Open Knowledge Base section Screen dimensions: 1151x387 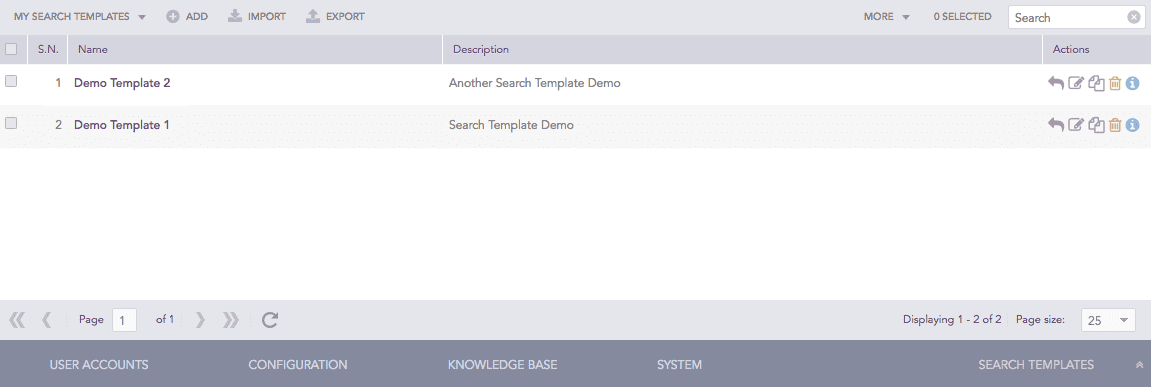click(503, 364)
